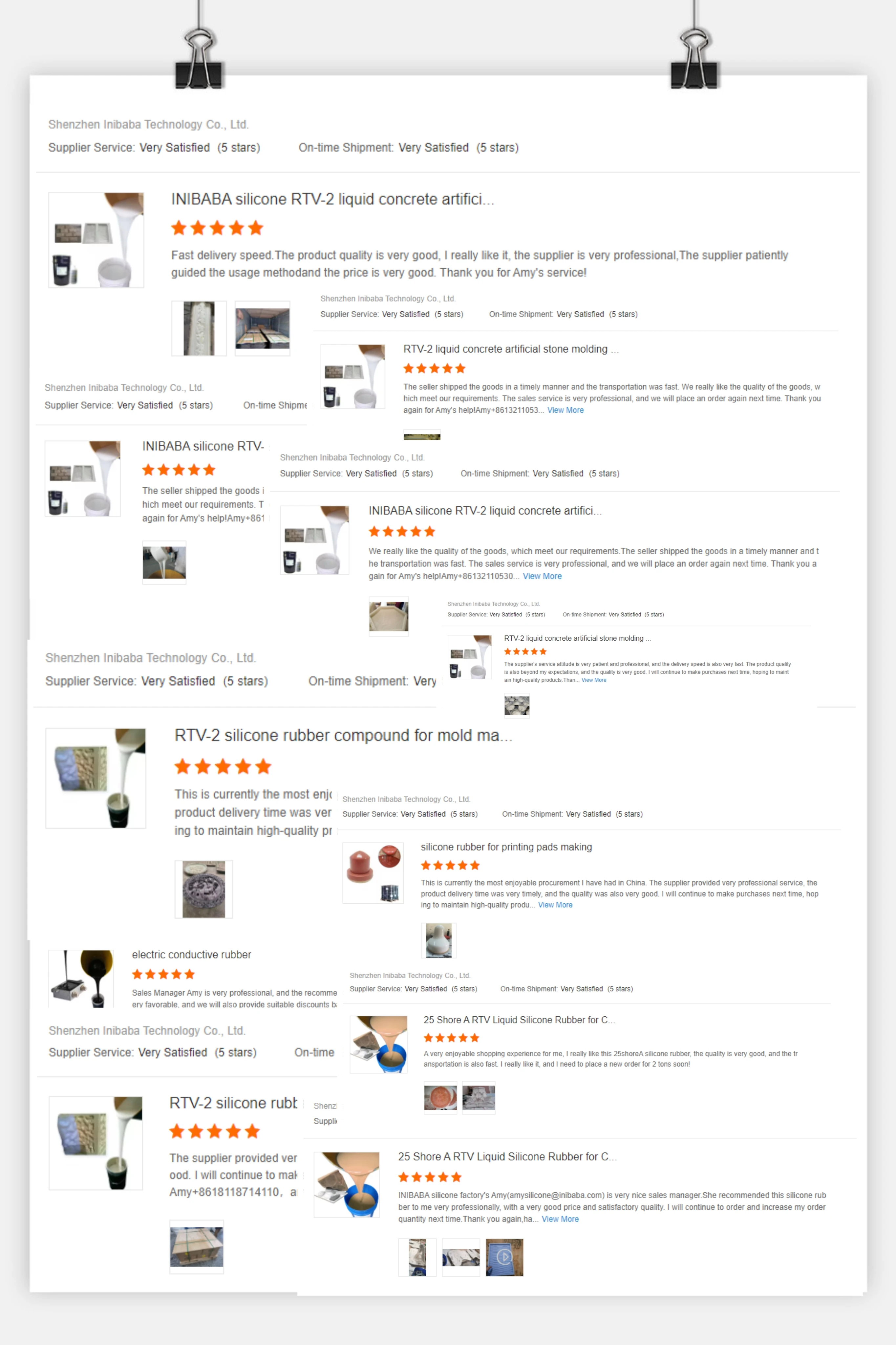Viewport: 896px width, 1345px height.
Task: Open electric conductive rubber product title
Action: click(x=191, y=955)
